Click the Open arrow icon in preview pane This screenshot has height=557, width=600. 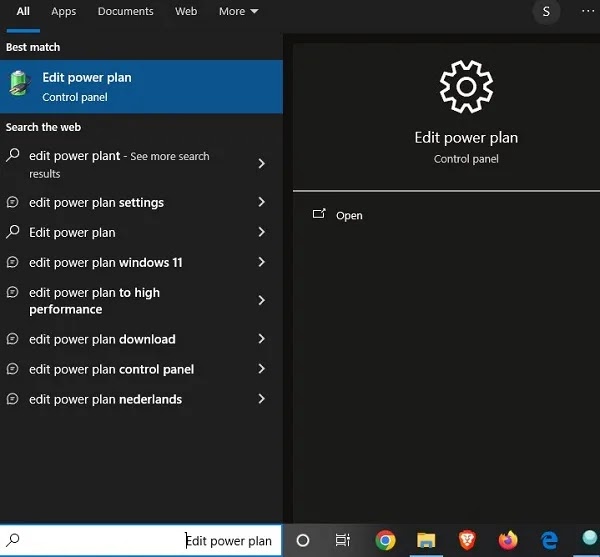[x=319, y=213]
